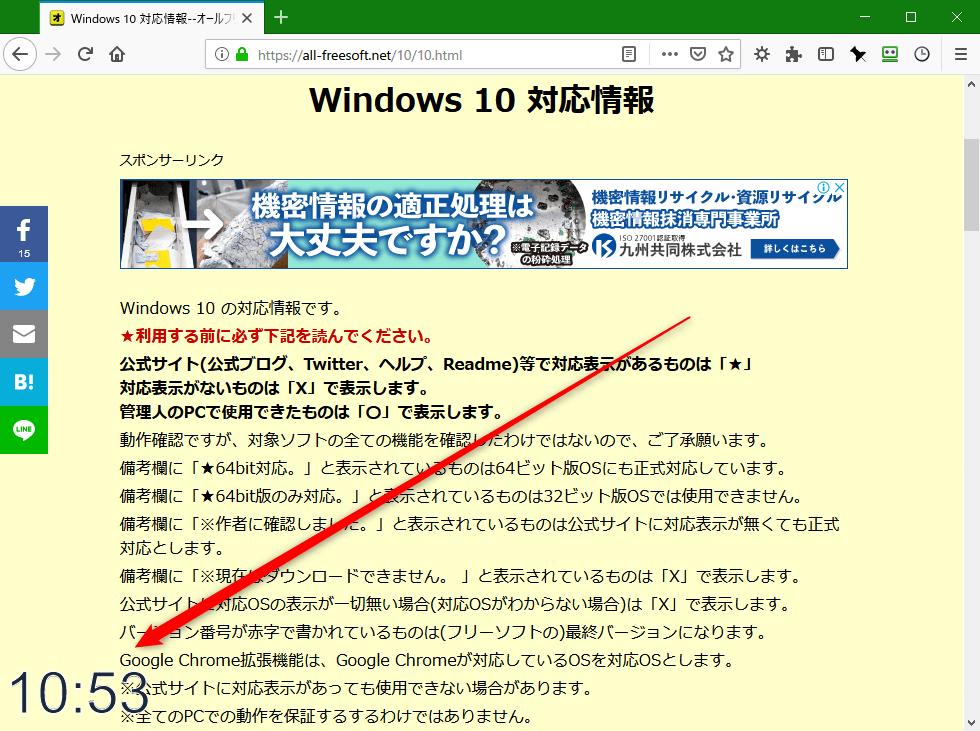Open the Firefox hamburger menu
This screenshot has height=731, width=980.
[x=961, y=54]
